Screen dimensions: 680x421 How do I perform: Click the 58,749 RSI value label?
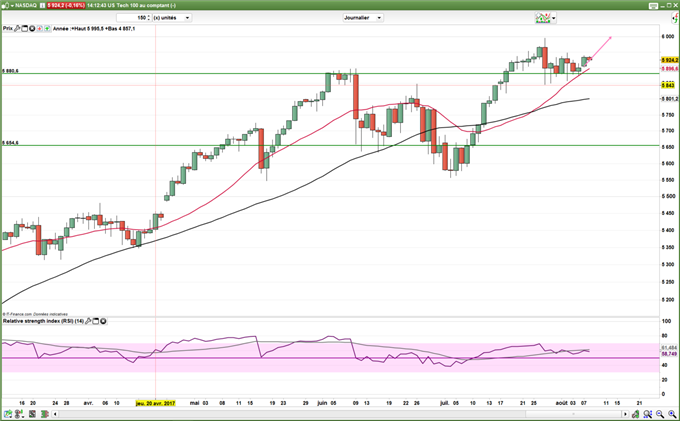tap(669, 354)
